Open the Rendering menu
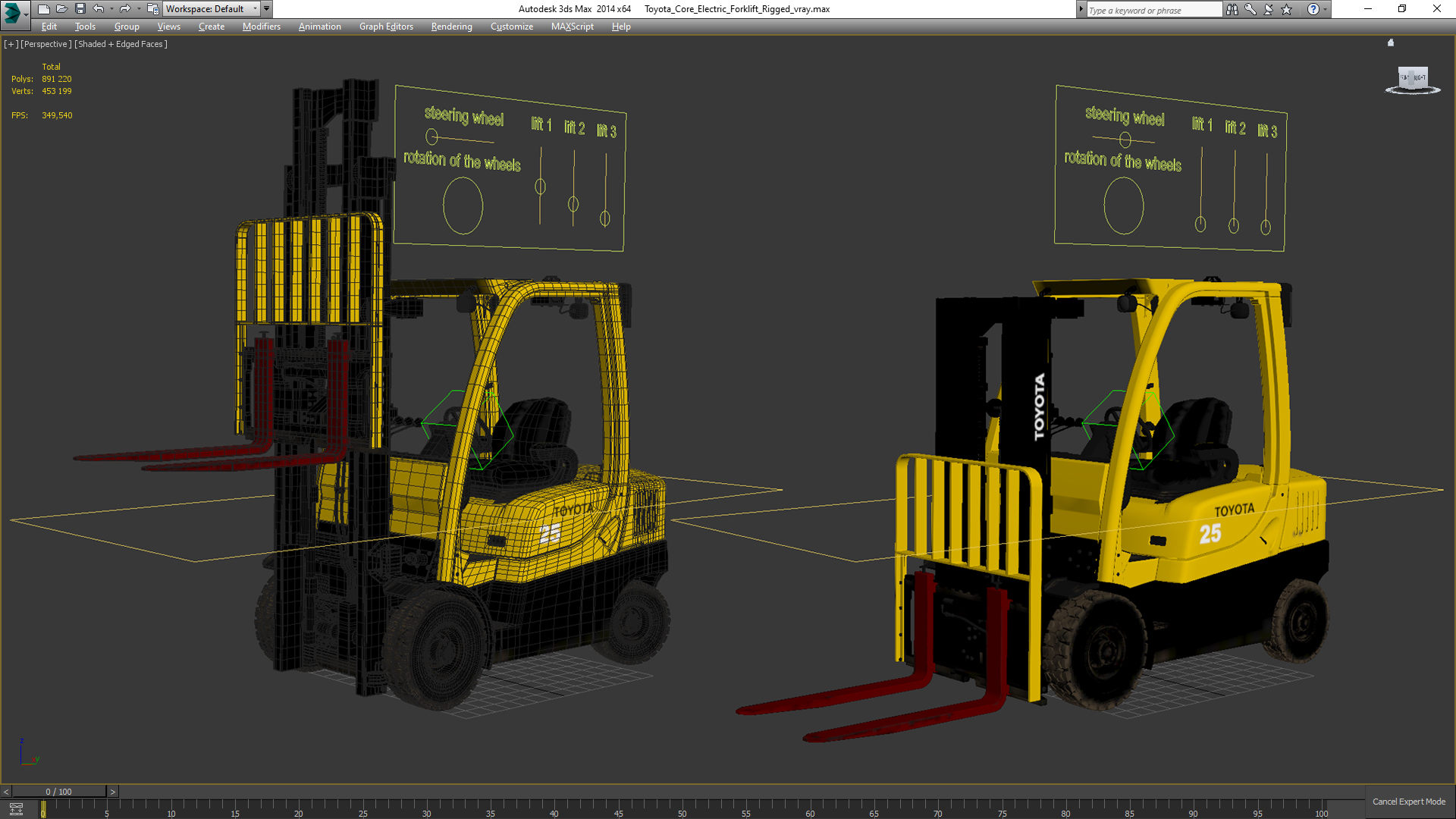The image size is (1456, 819). 452,27
